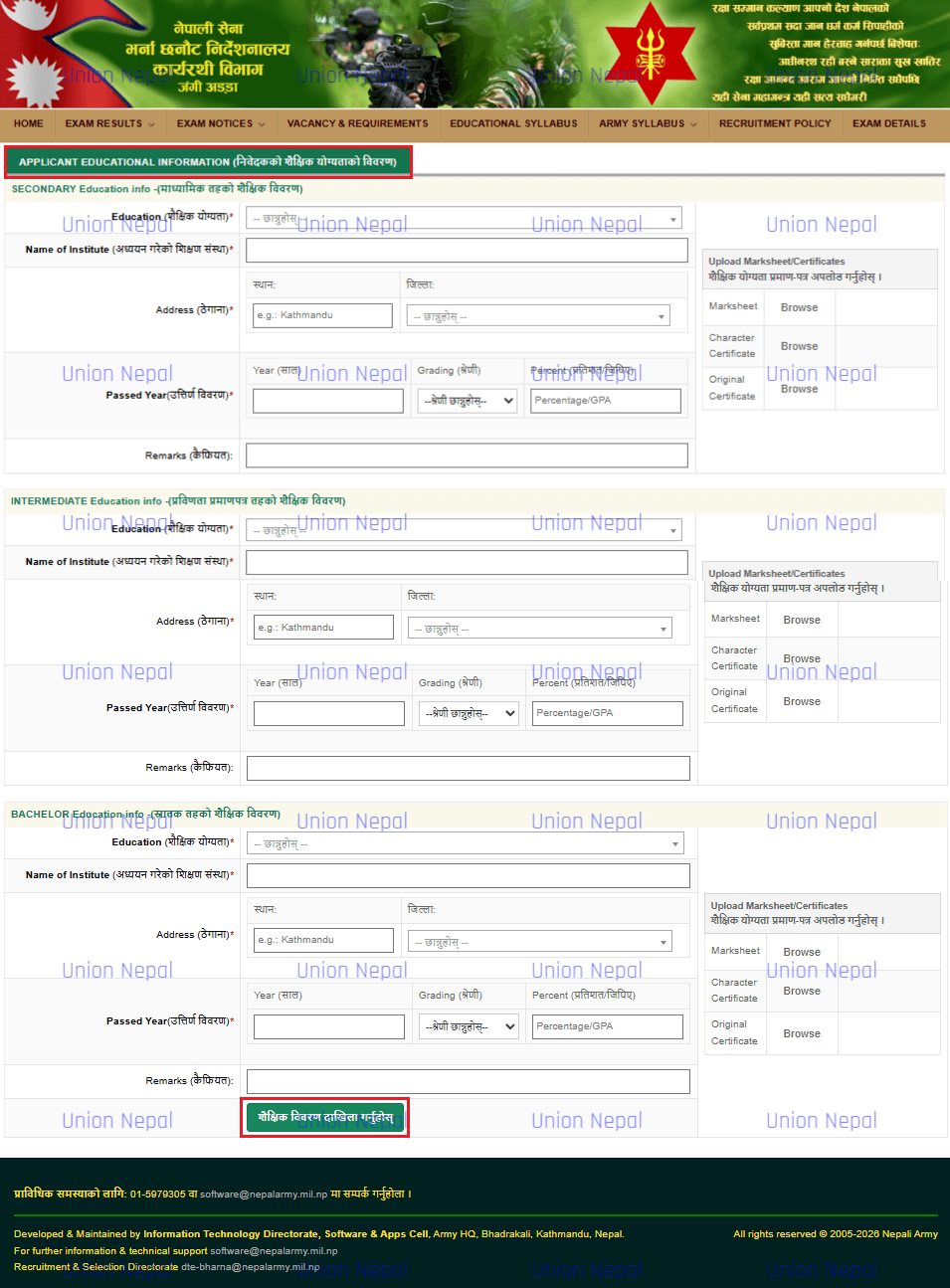The height and width of the screenshot is (1288, 950).
Task: Browse Bachelor Marksheet file
Action: pos(802,952)
